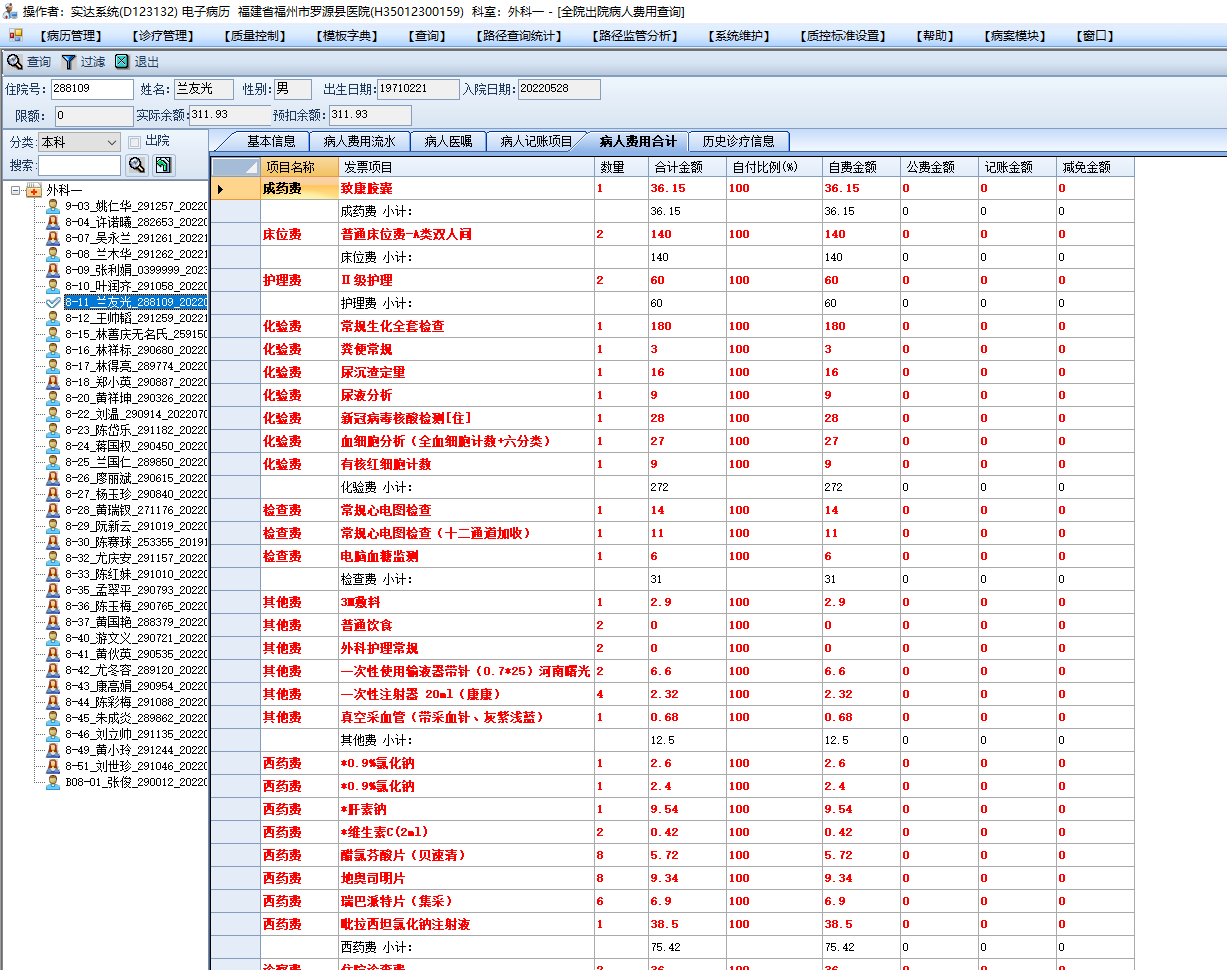Click patient icon for 8-18_郑小英
The width and height of the screenshot is (1227, 970).
tap(53, 382)
